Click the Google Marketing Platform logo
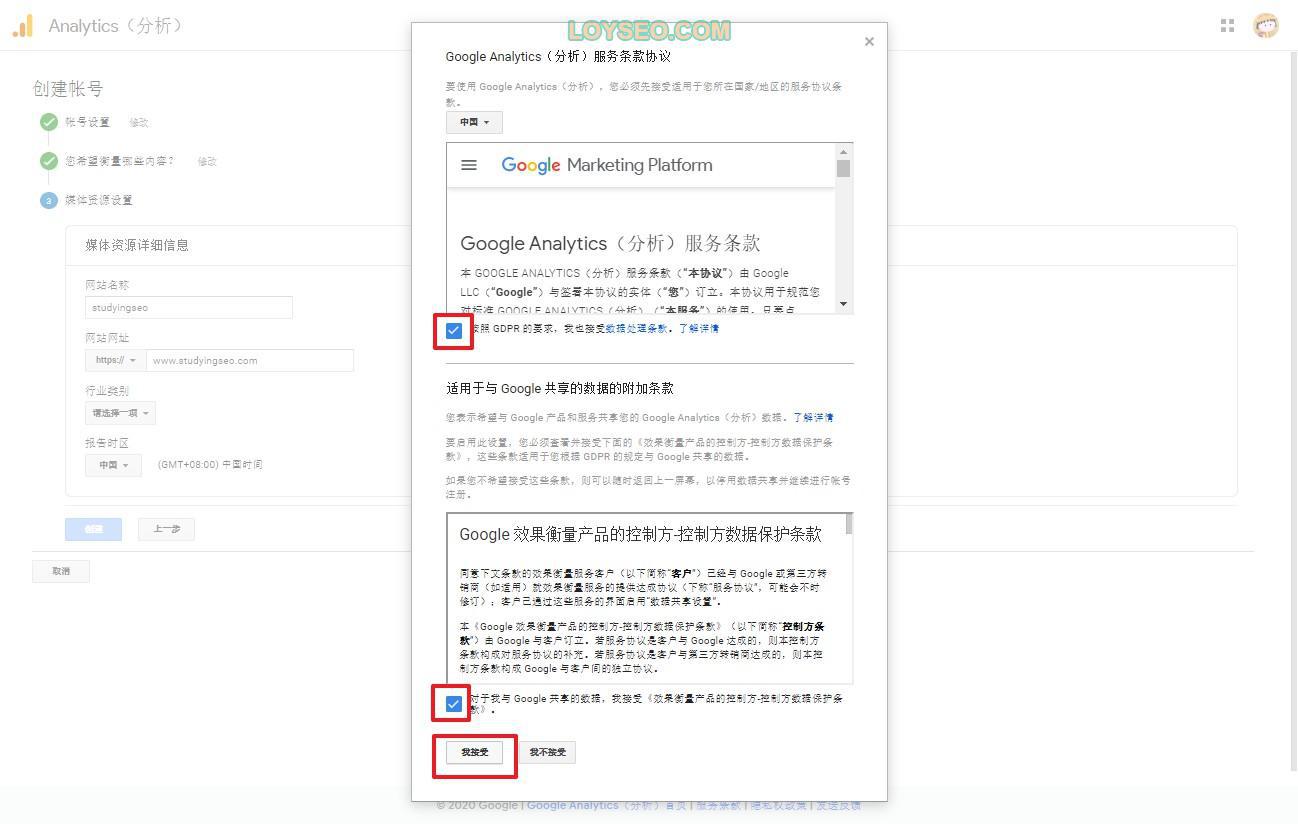The height and width of the screenshot is (824, 1298). point(607,165)
